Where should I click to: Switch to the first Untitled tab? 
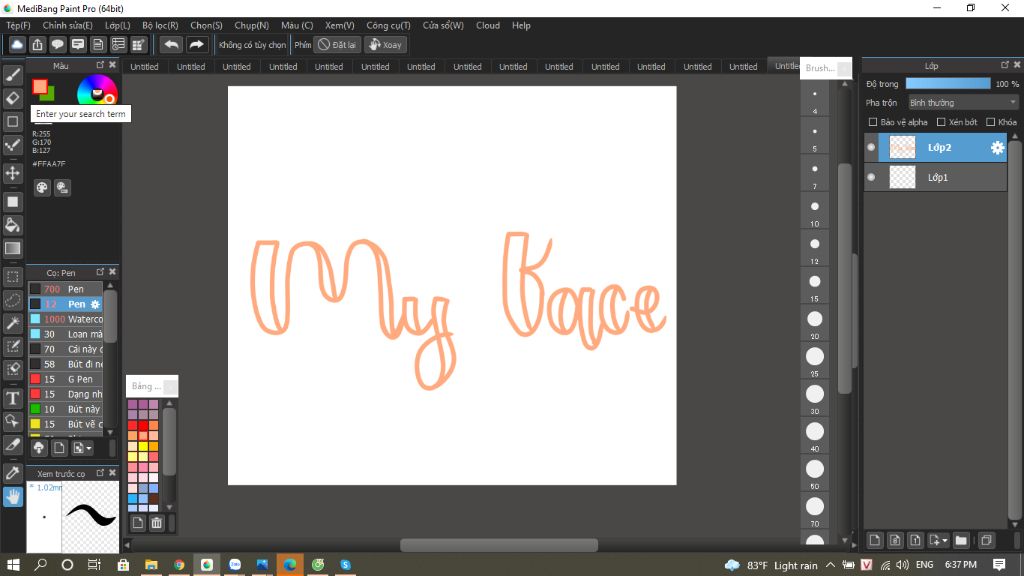[144, 67]
